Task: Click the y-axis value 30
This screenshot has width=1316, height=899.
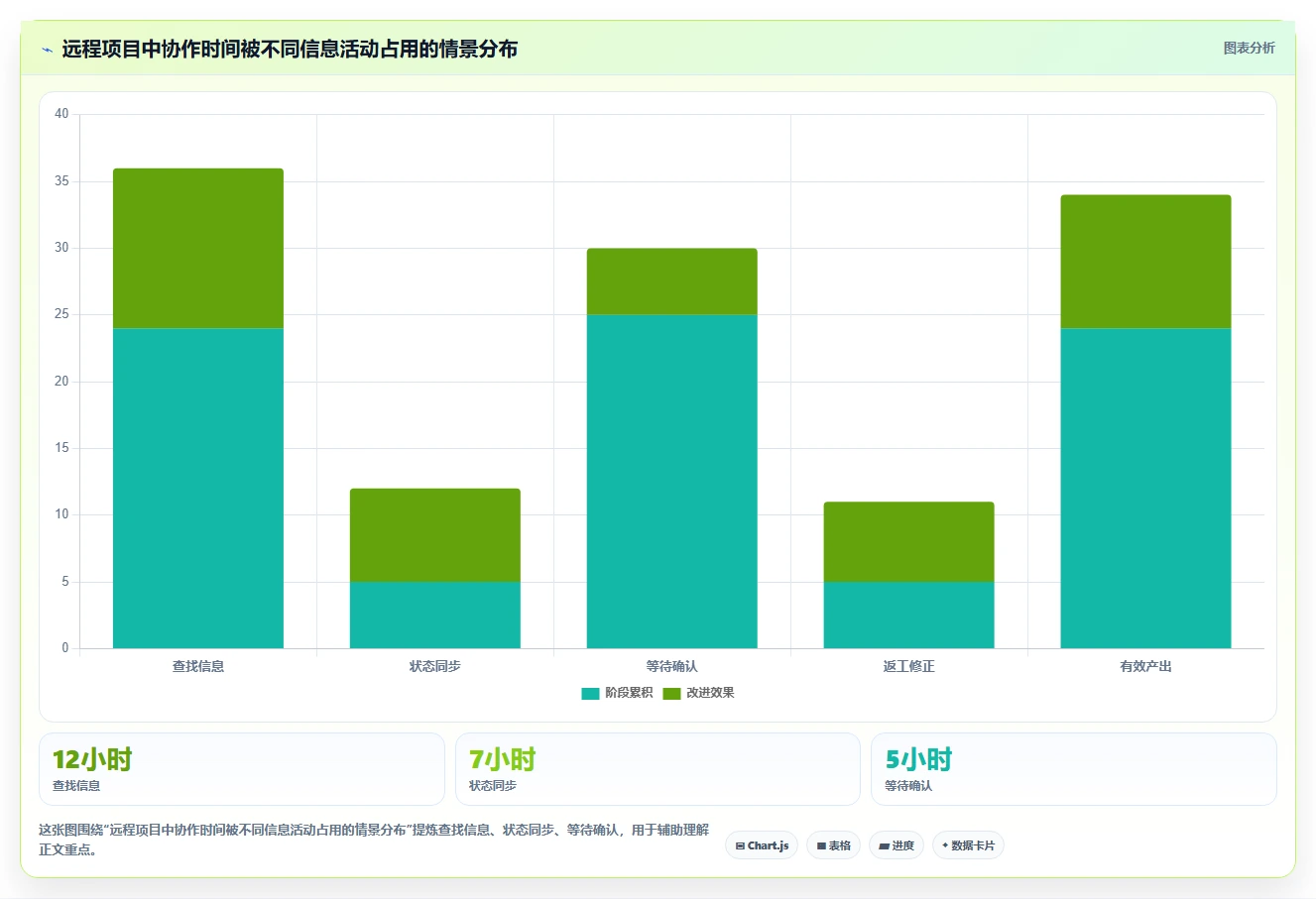Action: pos(61,248)
